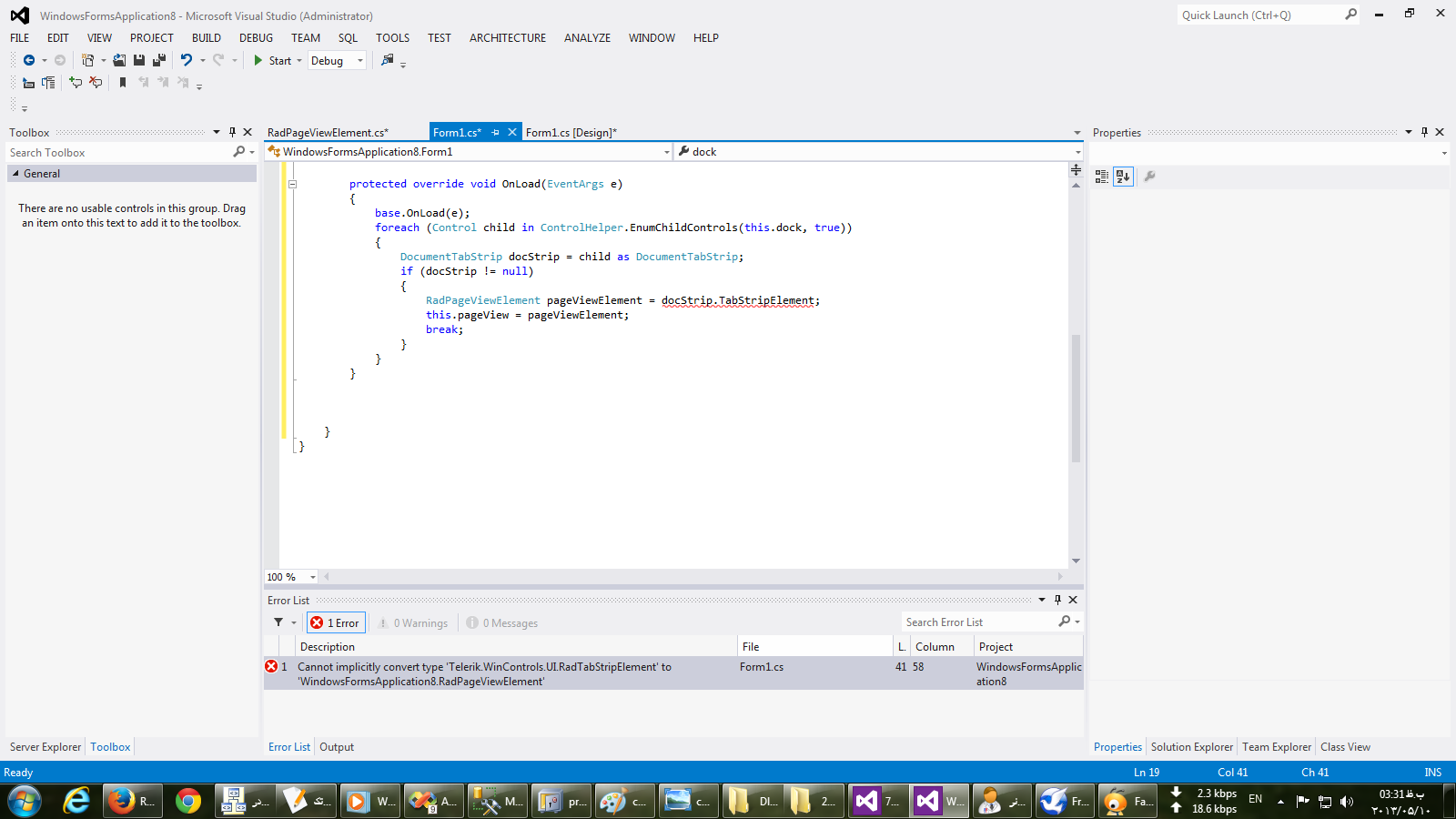
Task: Click the Save All toolbar icon
Action: (159, 60)
